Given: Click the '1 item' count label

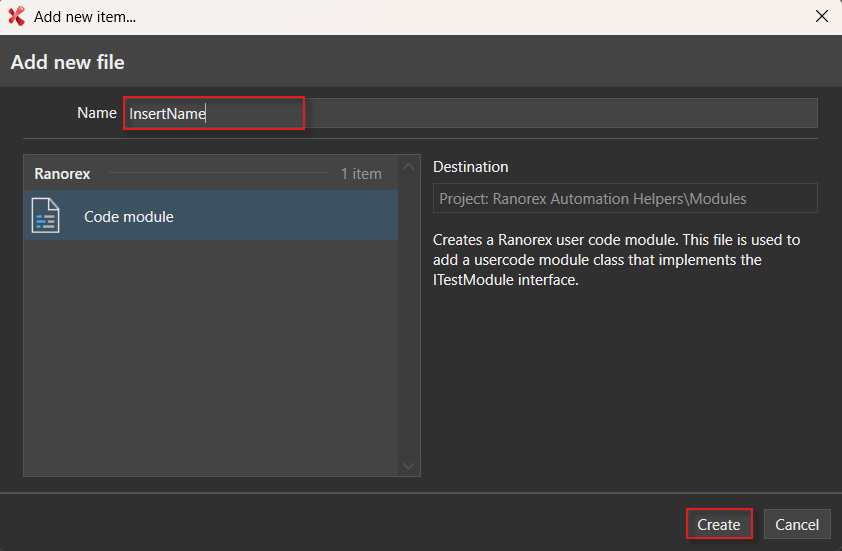Looking at the screenshot, I should coord(361,174).
